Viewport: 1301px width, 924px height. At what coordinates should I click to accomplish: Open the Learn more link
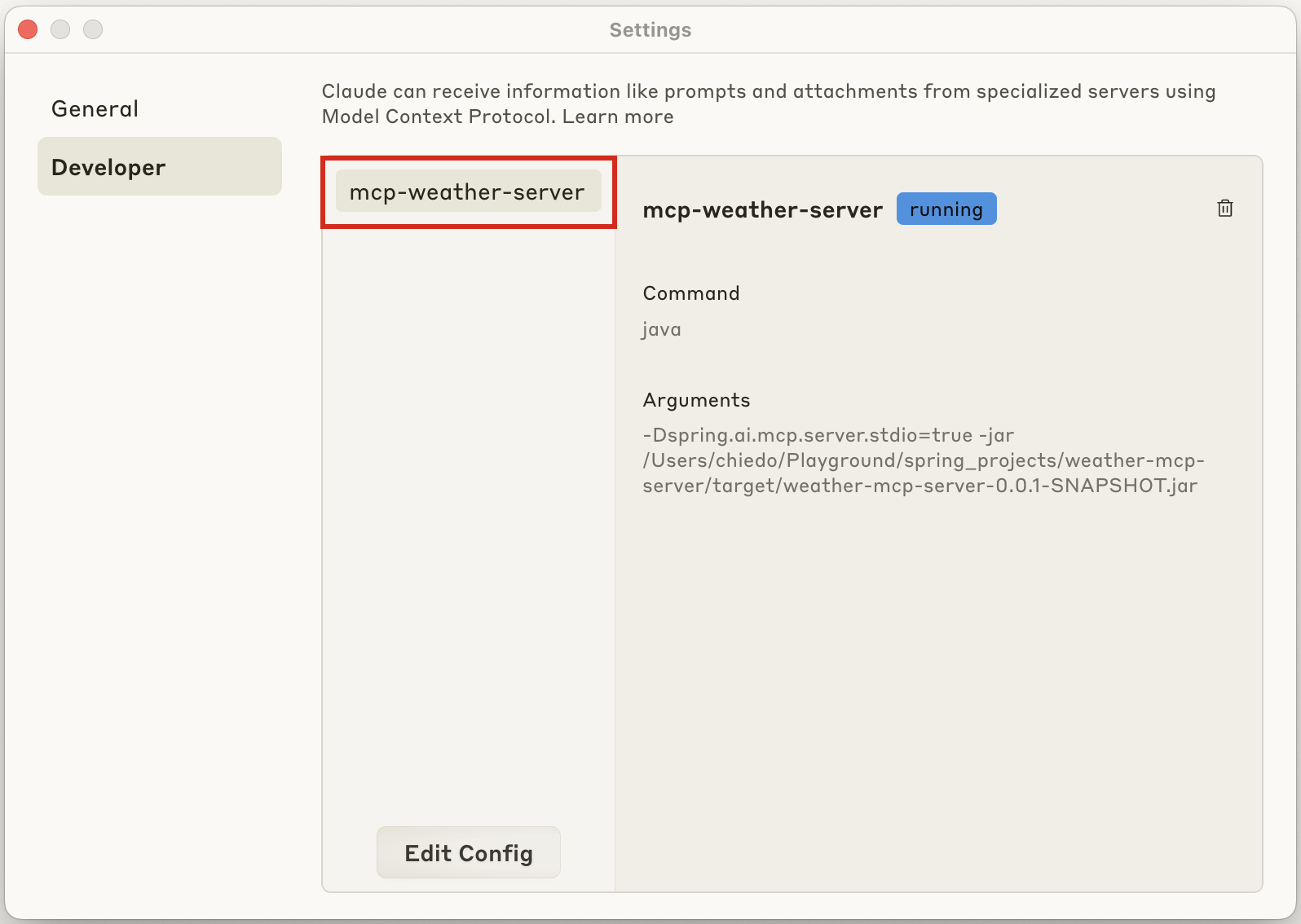618,117
